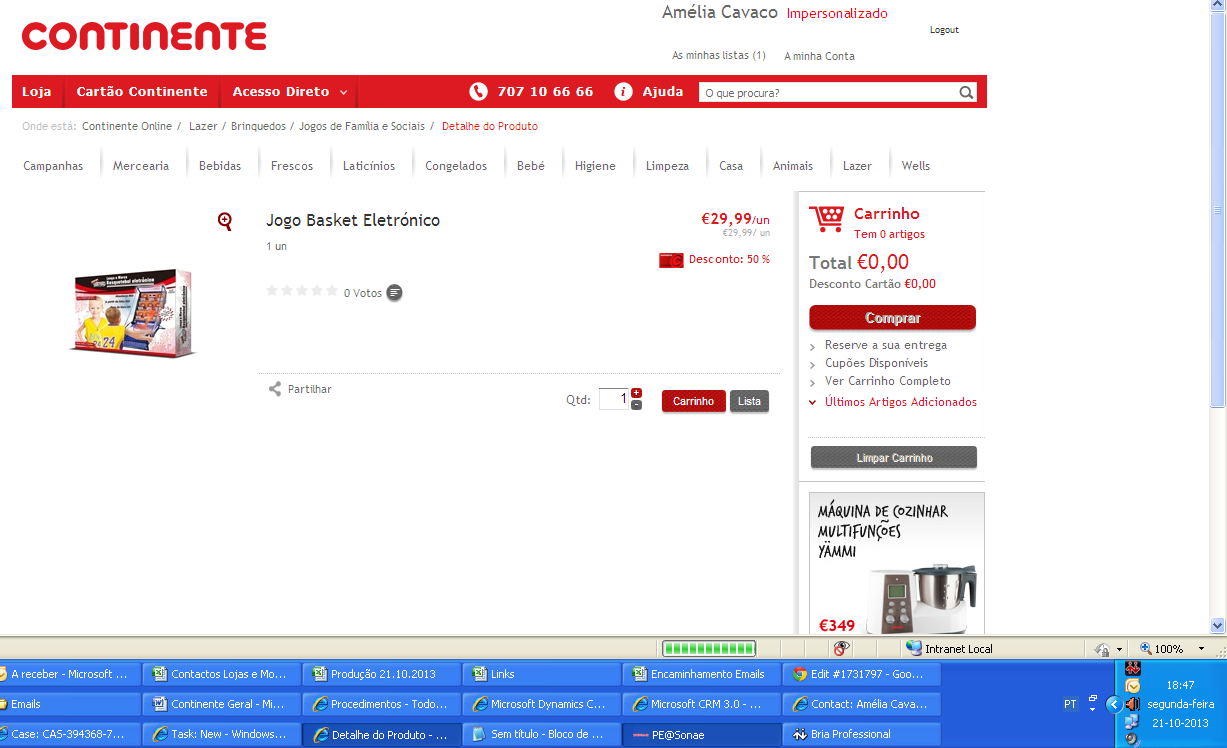The image size is (1227, 748).
Task: Open Sem título Bloco de notas taskbar item
Action: (541, 734)
